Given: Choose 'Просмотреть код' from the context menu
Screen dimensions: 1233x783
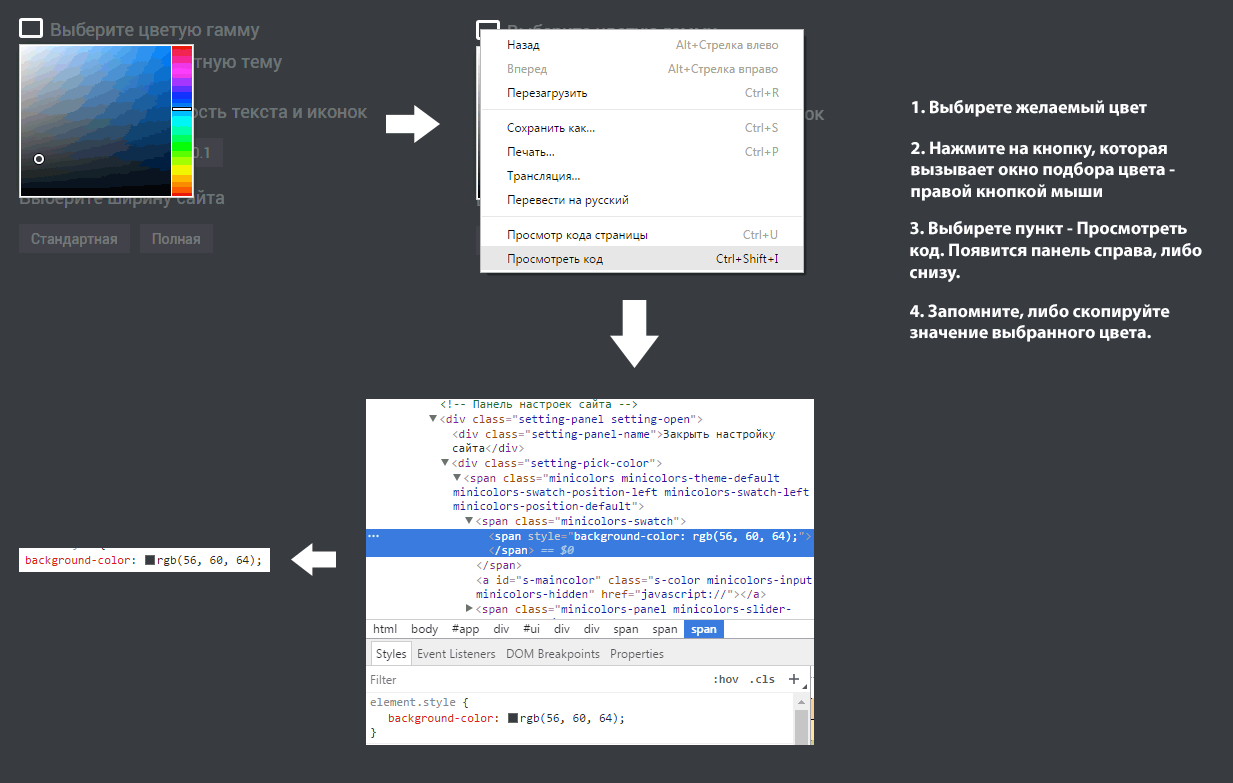Looking at the screenshot, I should click(x=555, y=259).
